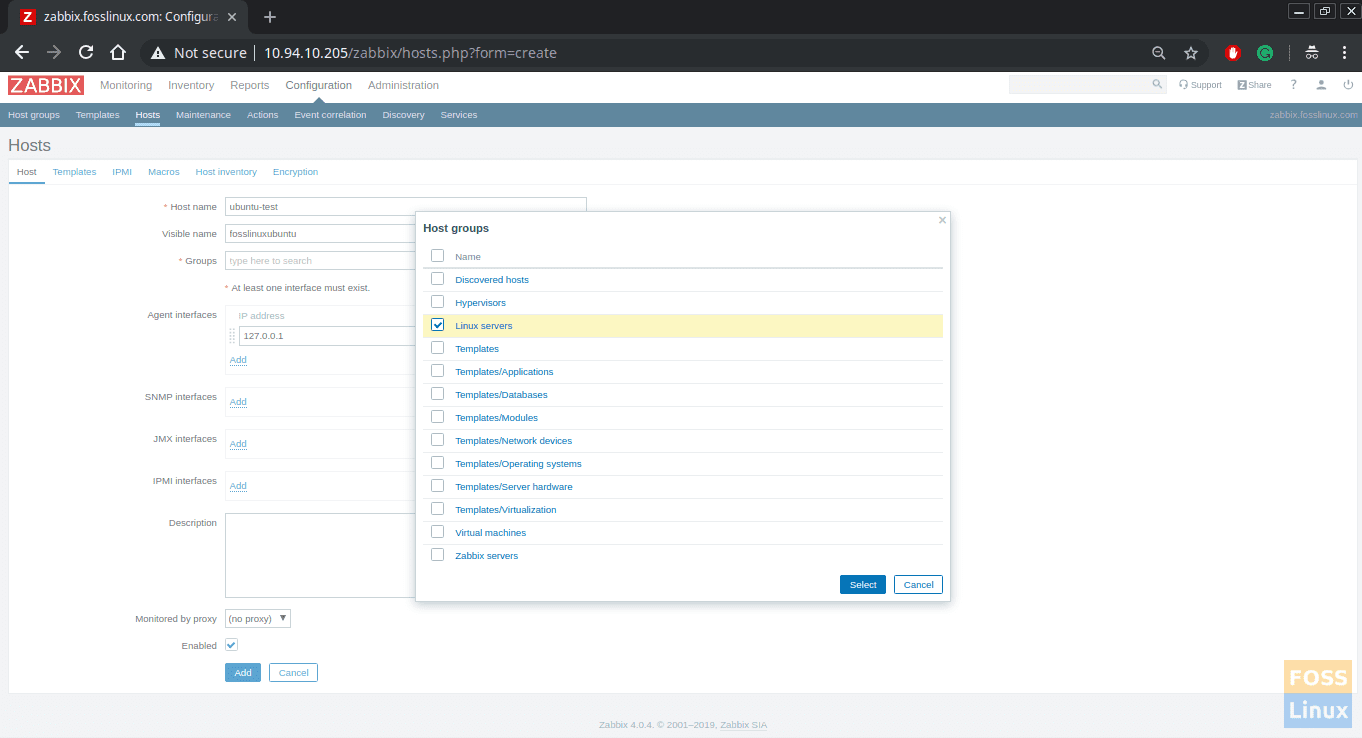1362x738 pixels.
Task: Click Cancel button below the form
Action: 293,673
